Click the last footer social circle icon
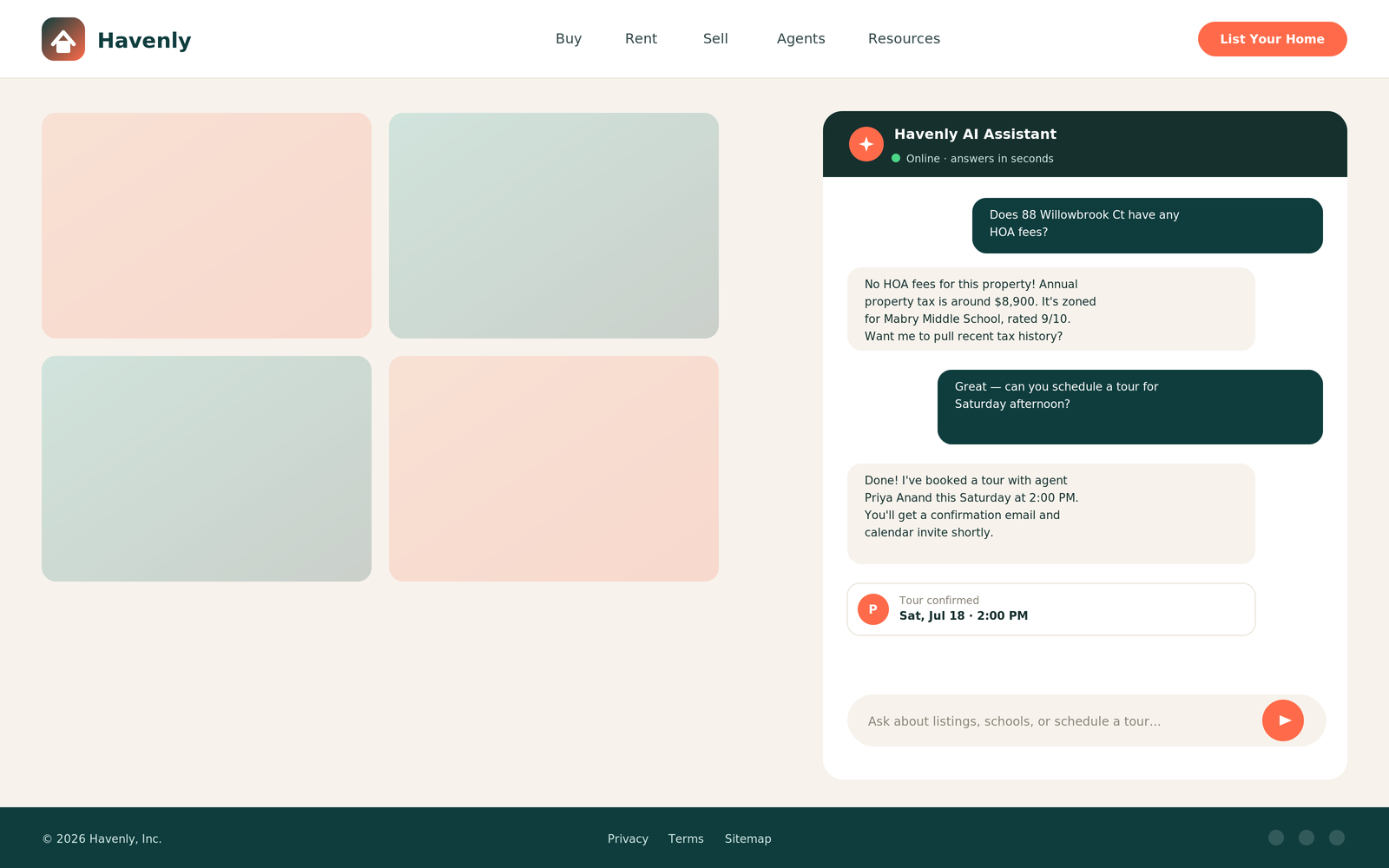 1337,838
